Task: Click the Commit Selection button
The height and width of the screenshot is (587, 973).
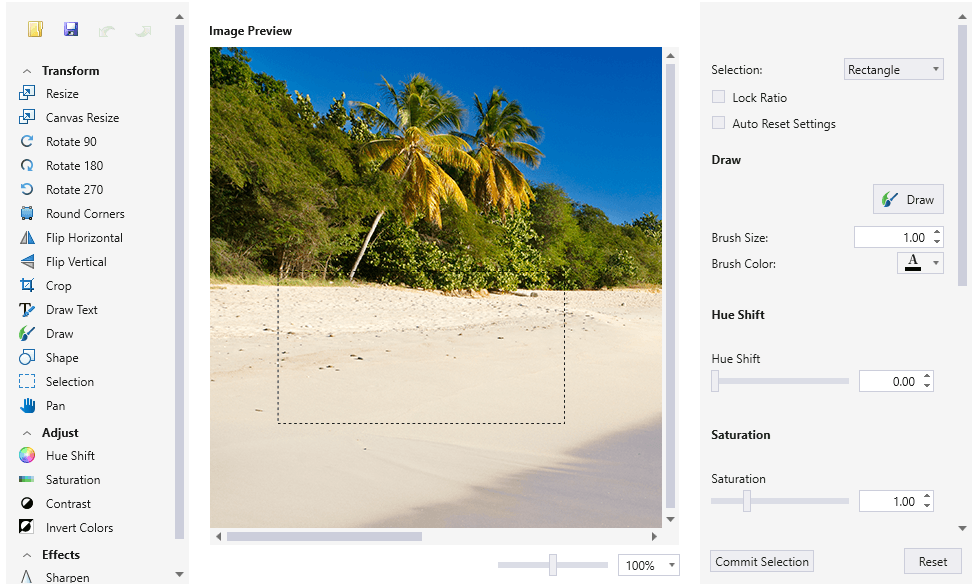Action: [761, 562]
